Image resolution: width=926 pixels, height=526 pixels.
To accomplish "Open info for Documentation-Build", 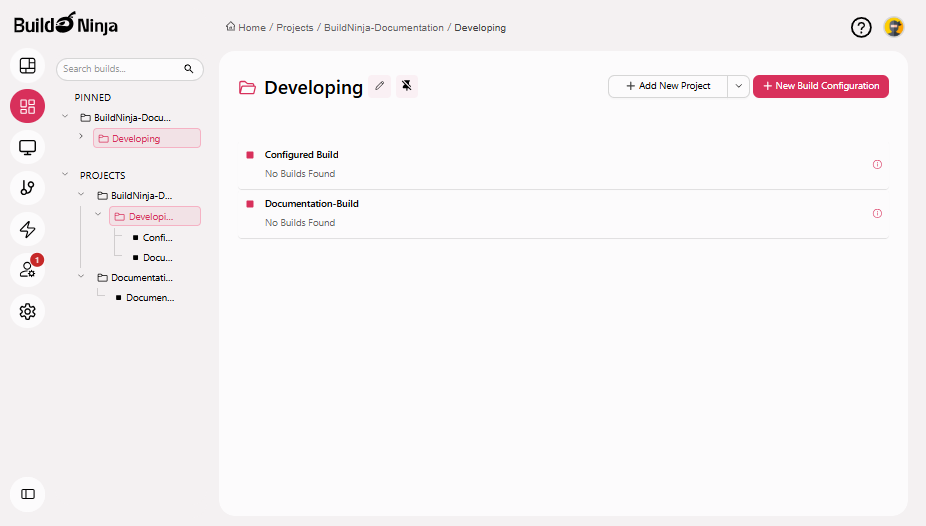I will point(877,214).
